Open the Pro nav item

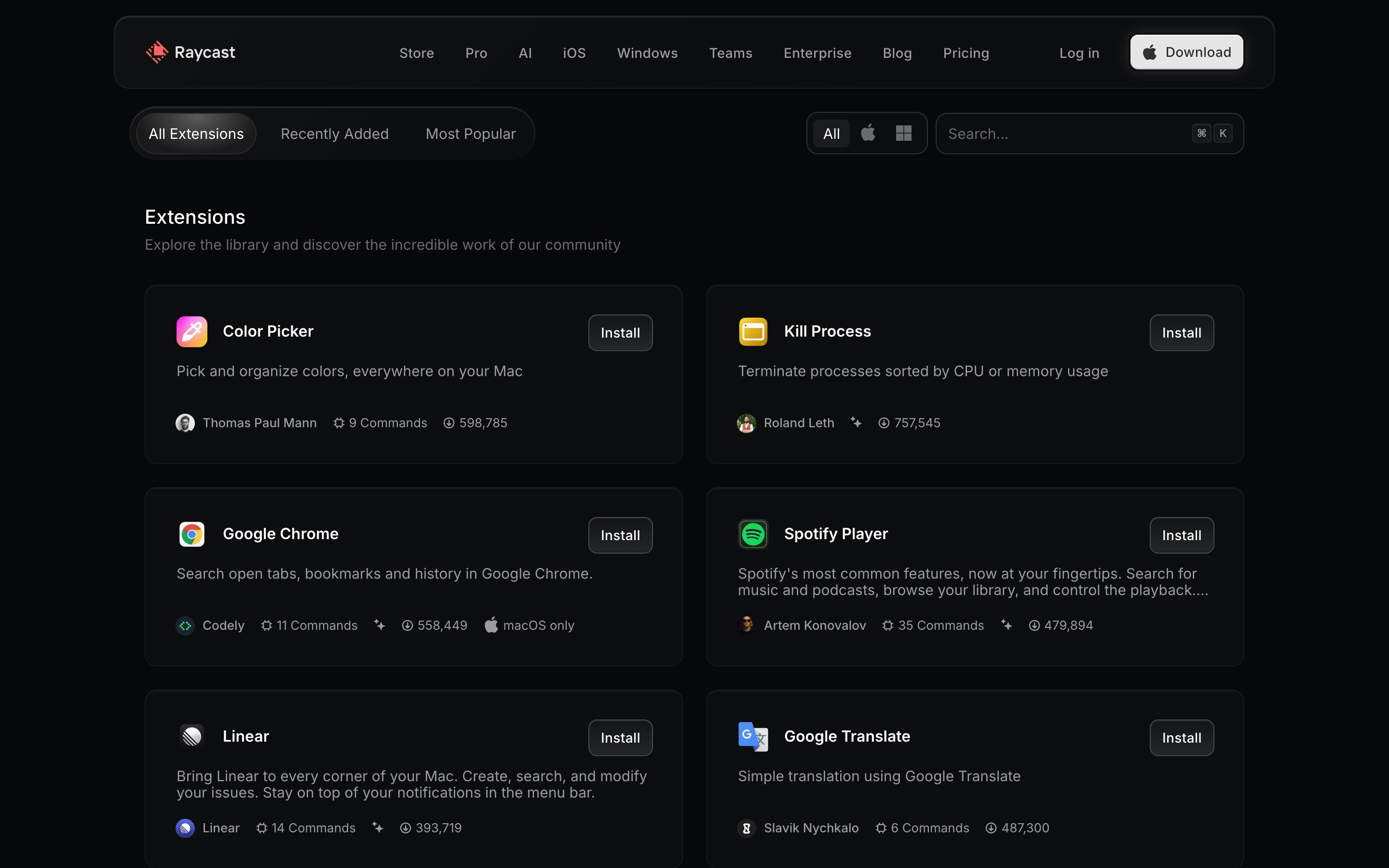tap(477, 53)
